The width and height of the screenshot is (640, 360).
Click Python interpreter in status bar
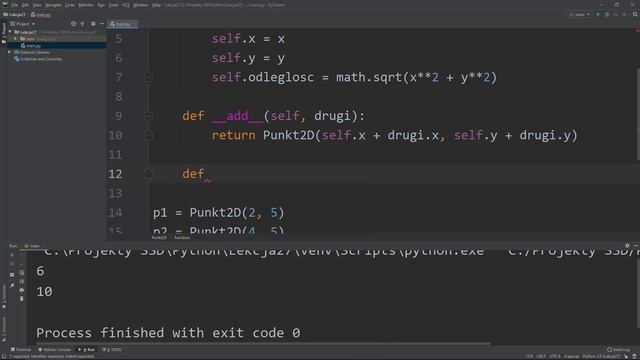(602, 357)
